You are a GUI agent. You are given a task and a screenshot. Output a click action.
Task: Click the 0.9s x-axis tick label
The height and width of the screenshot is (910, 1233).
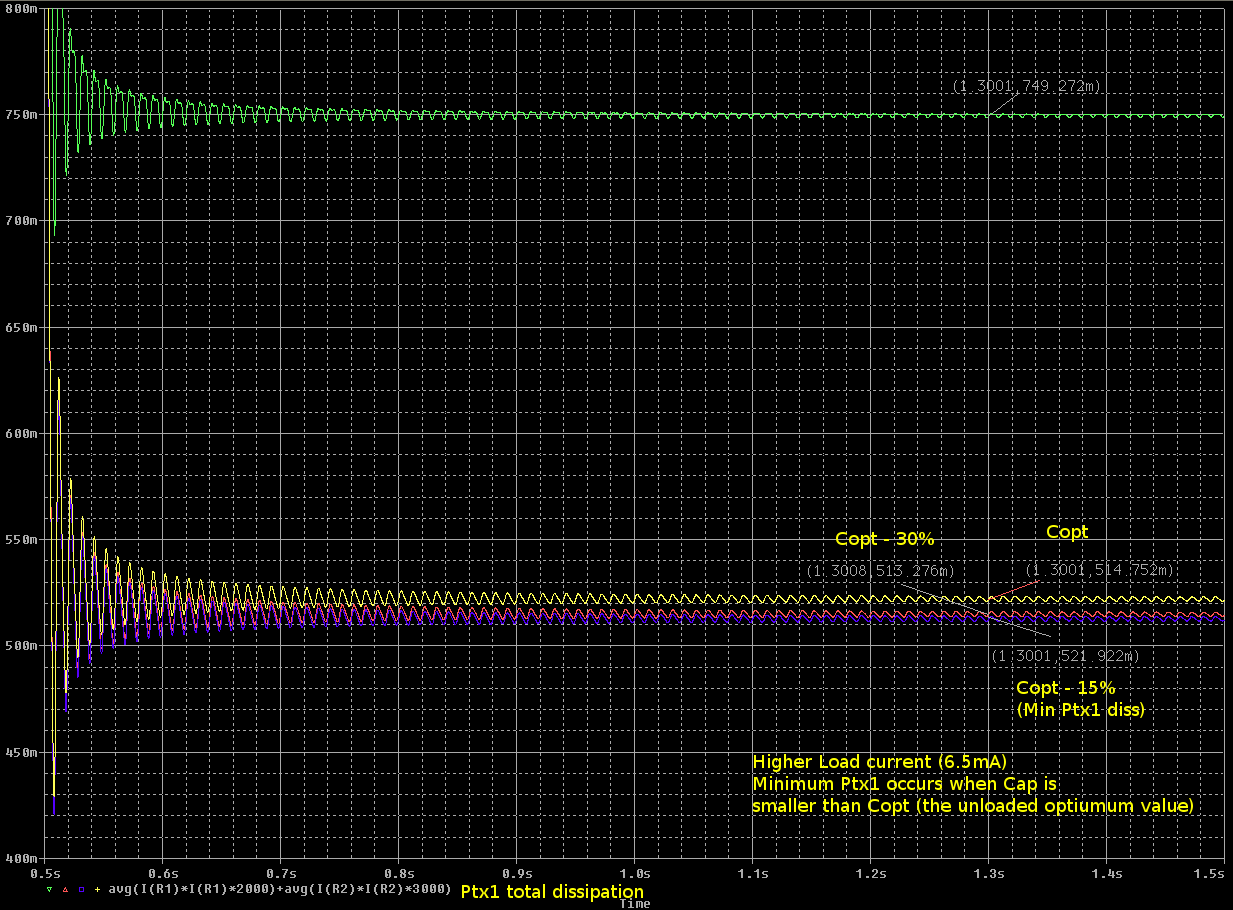517,874
